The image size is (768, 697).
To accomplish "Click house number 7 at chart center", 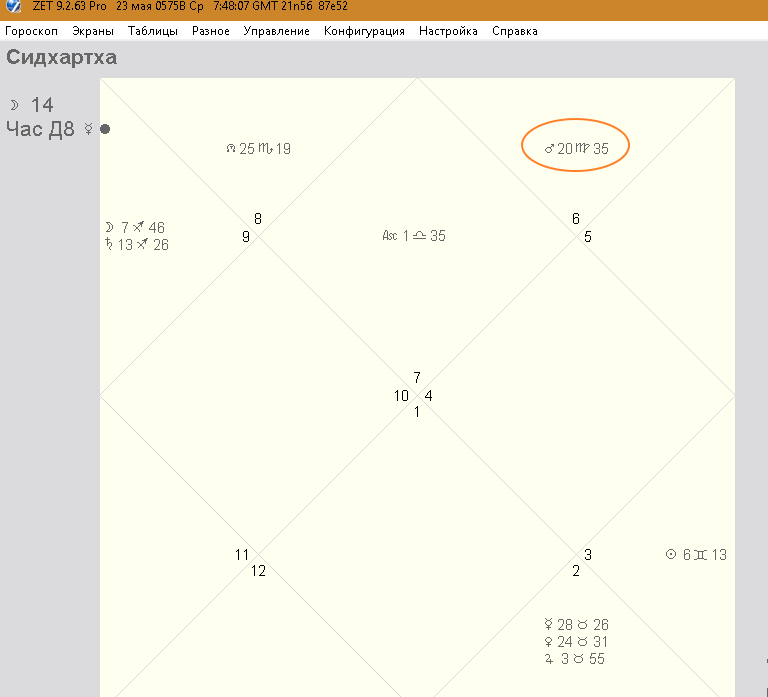I will click(417, 378).
